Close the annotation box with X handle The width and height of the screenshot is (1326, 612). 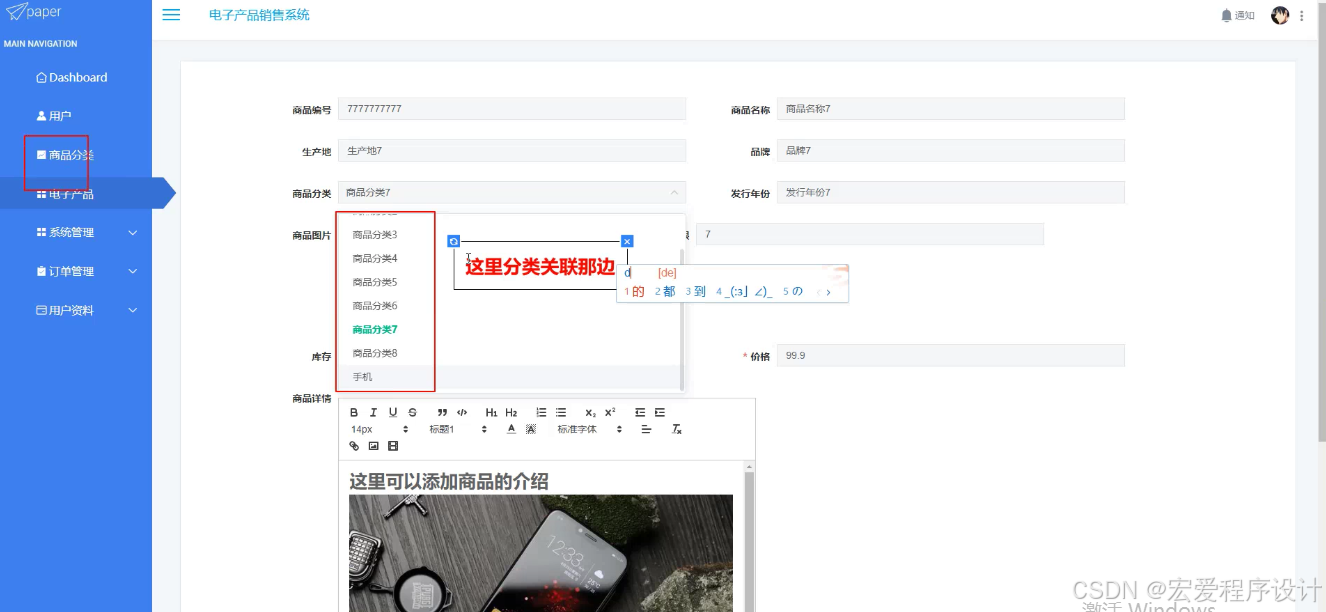[627, 241]
